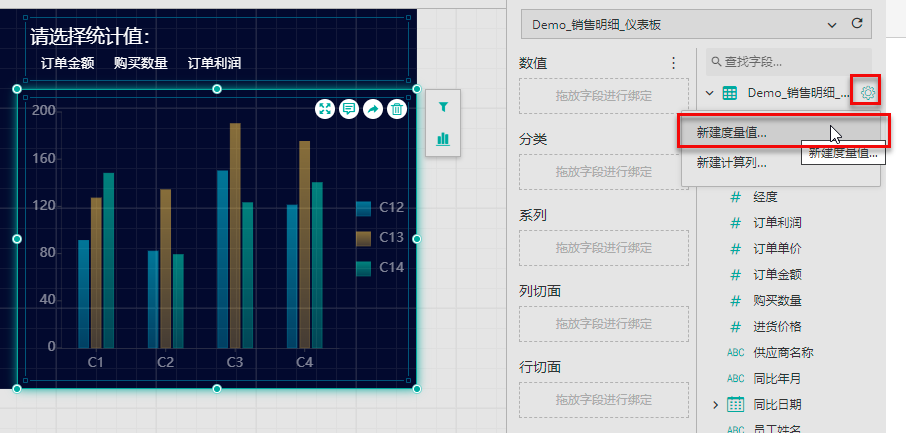Click the bar chart type icon
The image size is (906, 433).
tap(443, 139)
